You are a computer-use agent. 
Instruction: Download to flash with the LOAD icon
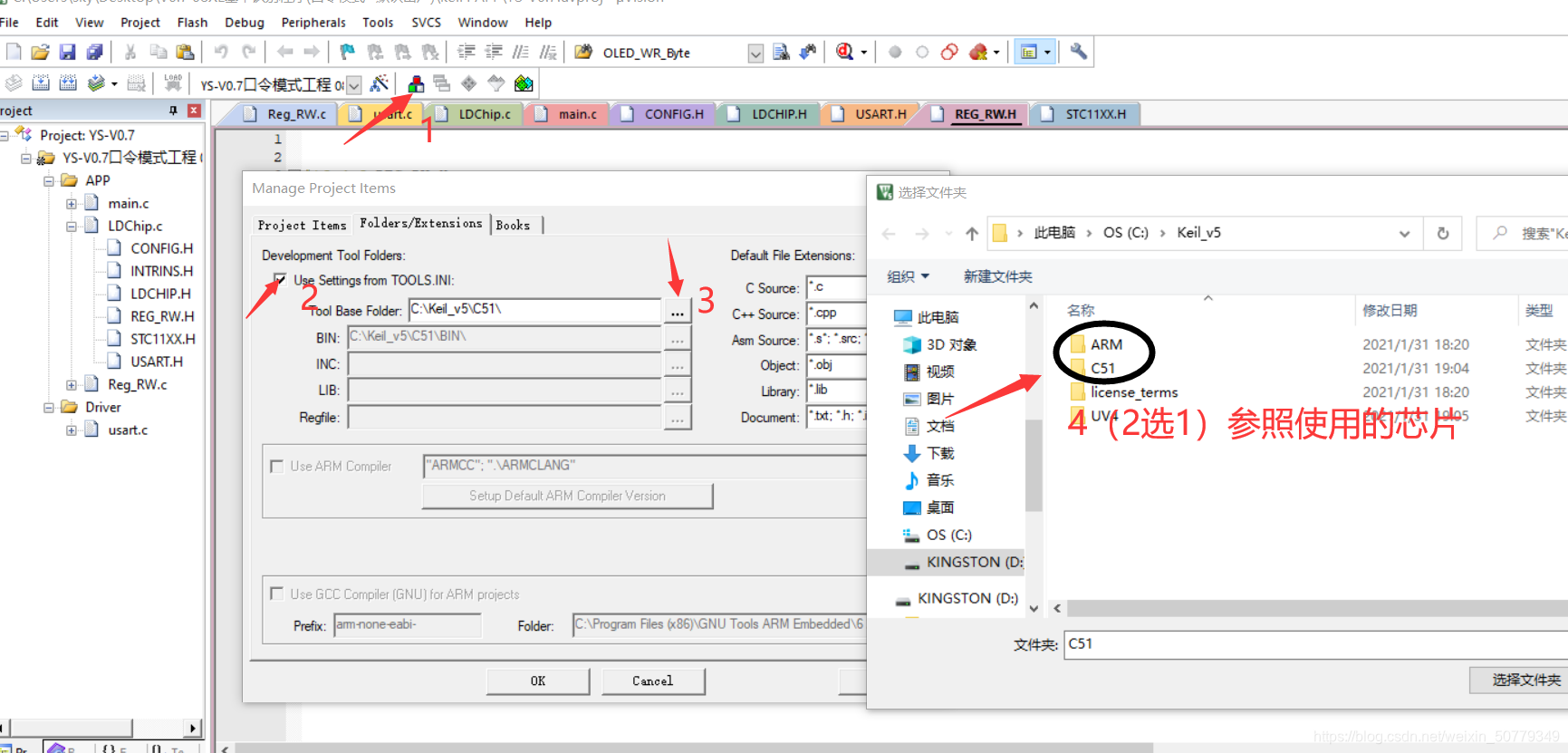[173, 83]
